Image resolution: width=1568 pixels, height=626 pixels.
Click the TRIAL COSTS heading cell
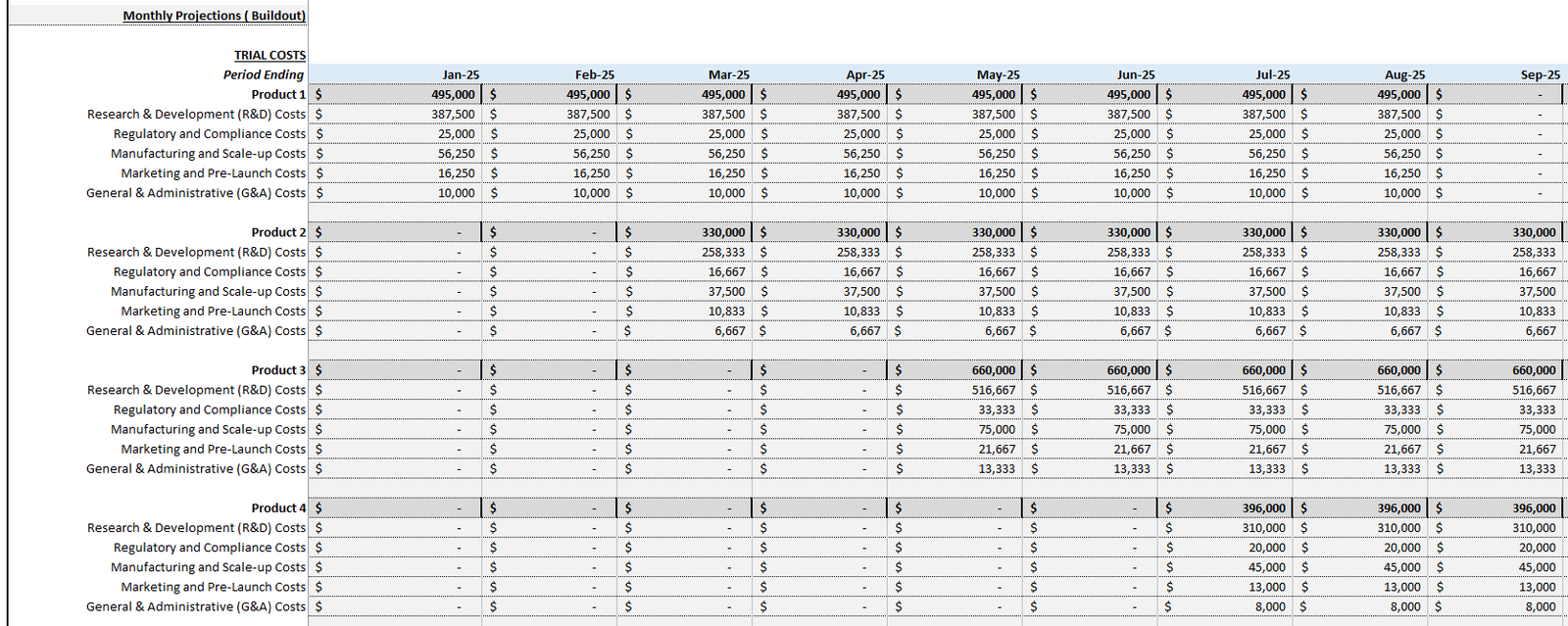269,56
